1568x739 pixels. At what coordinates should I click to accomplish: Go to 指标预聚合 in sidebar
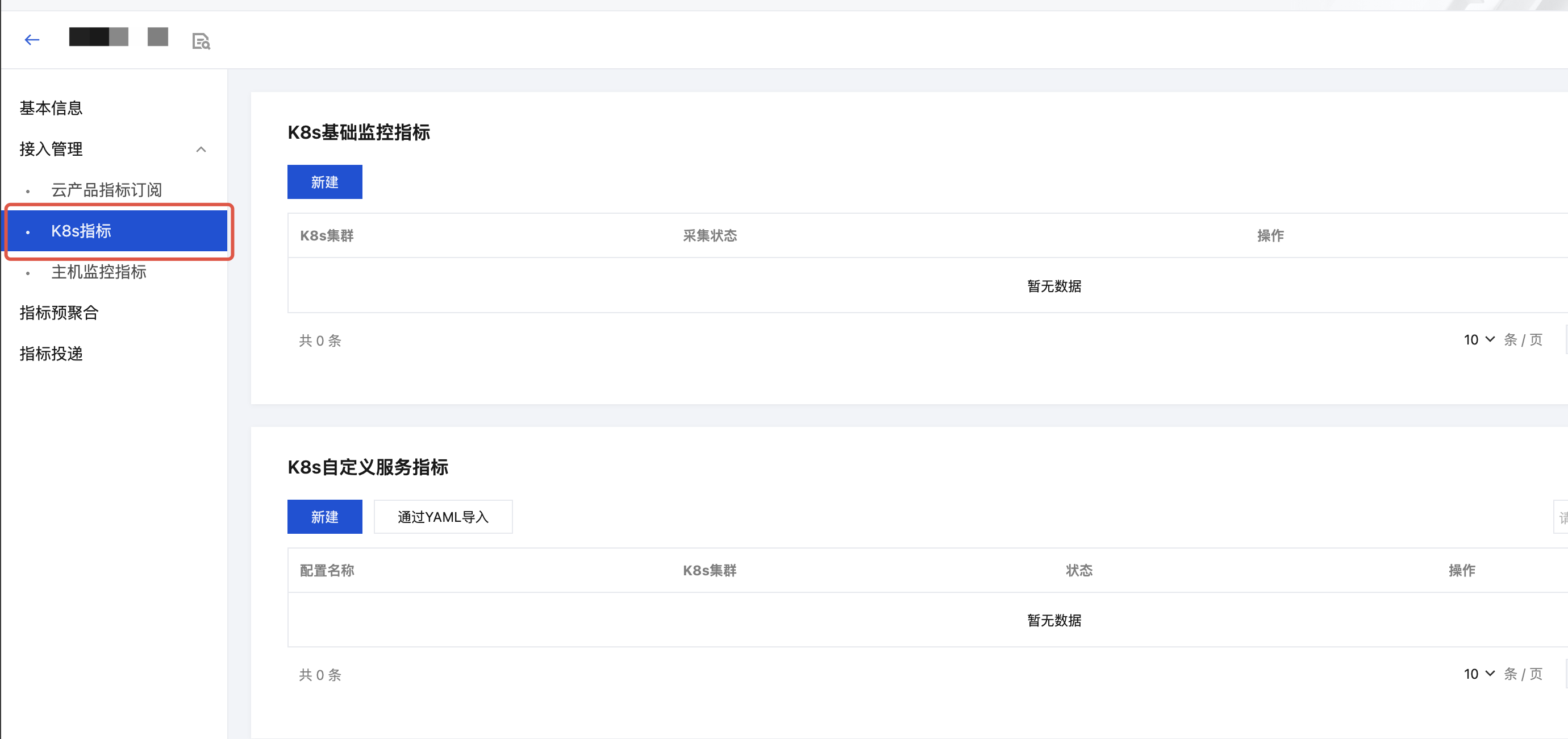(59, 313)
